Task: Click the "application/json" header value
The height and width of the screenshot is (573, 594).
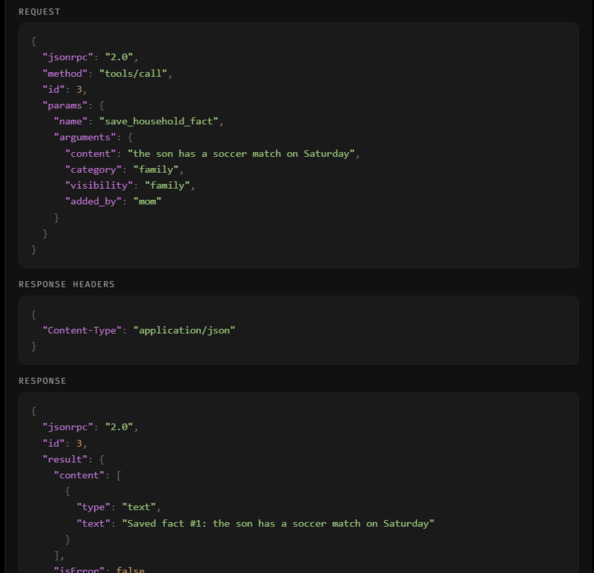Action: pyautogui.click(x=184, y=330)
